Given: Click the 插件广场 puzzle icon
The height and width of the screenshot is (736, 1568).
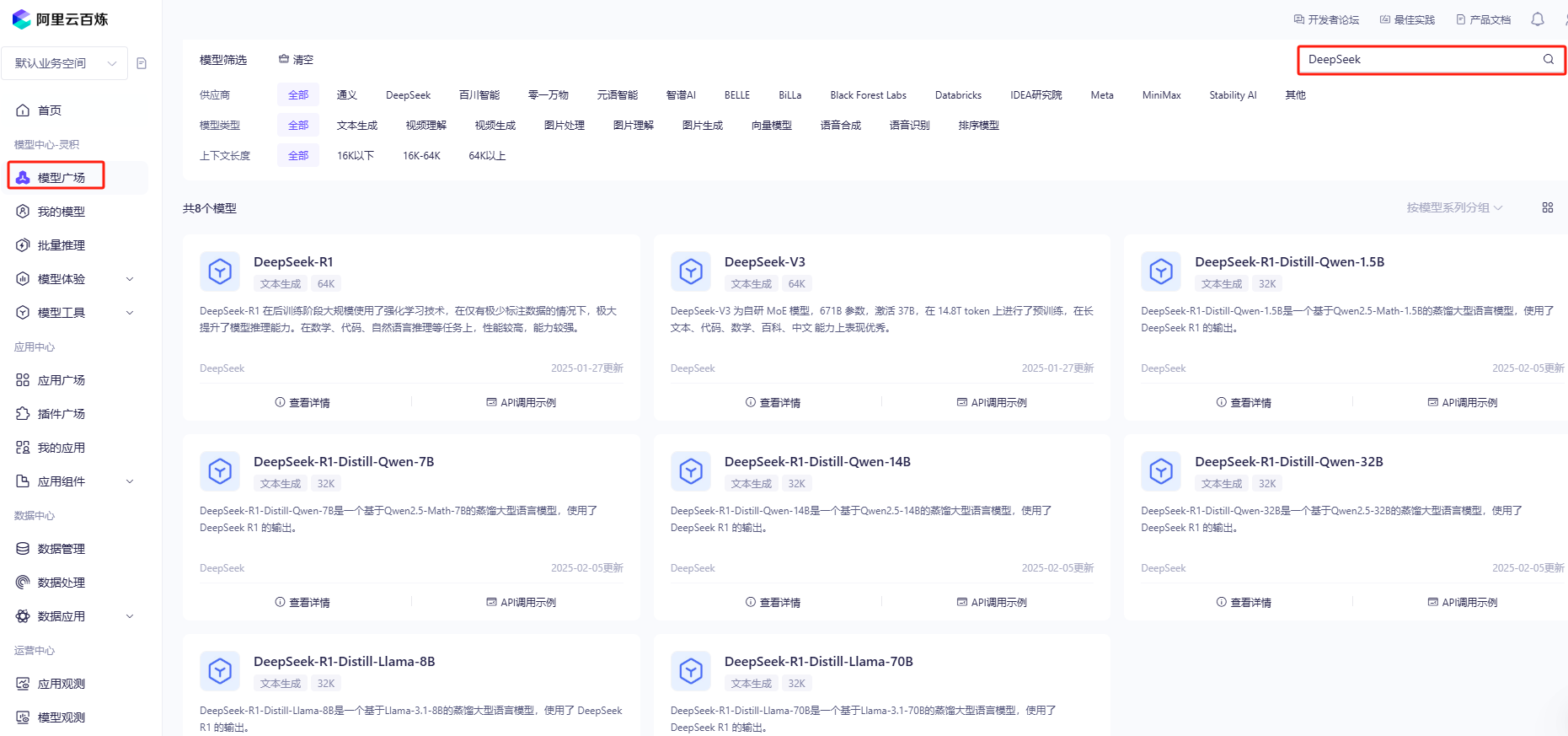Looking at the screenshot, I should click(x=23, y=414).
